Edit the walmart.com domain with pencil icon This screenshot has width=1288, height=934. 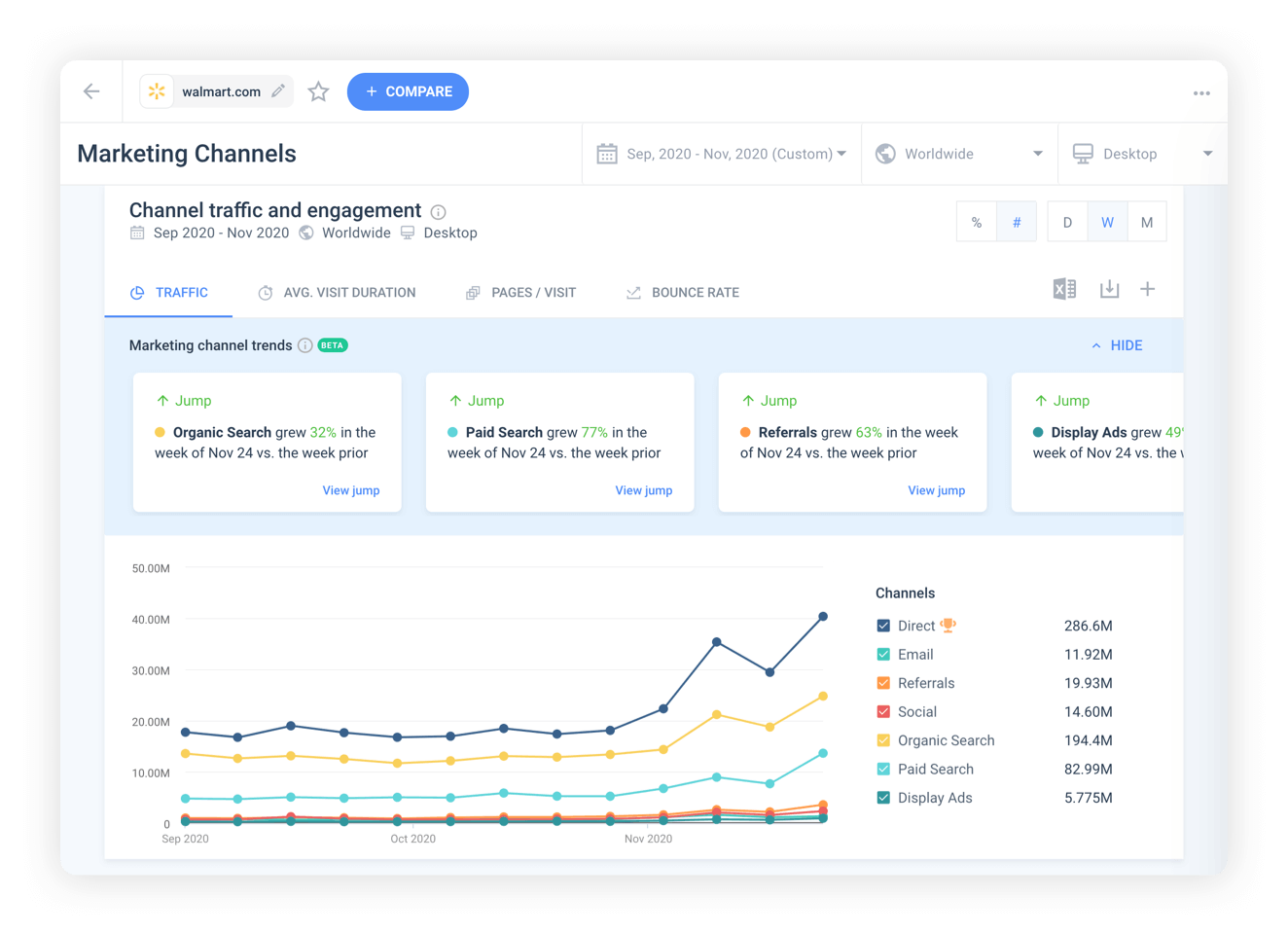[x=278, y=91]
